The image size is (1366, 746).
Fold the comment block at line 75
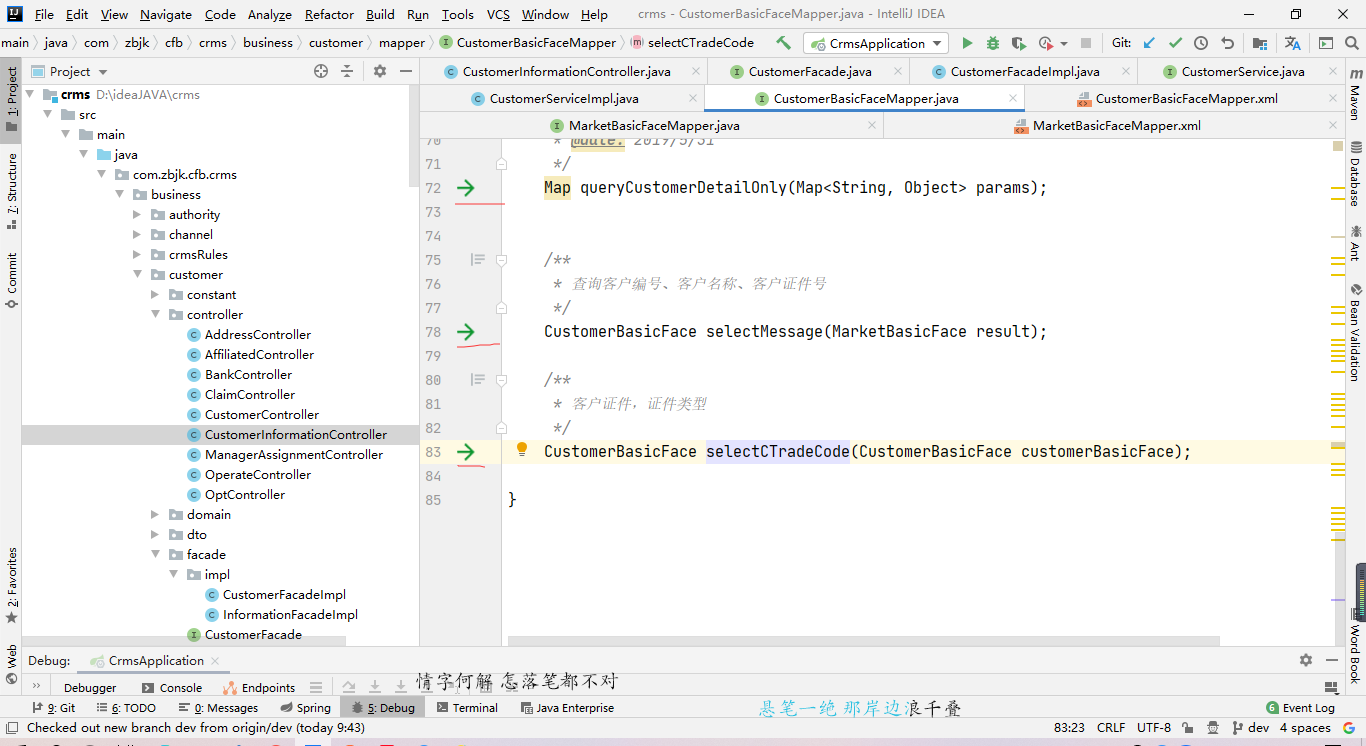(502, 260)
